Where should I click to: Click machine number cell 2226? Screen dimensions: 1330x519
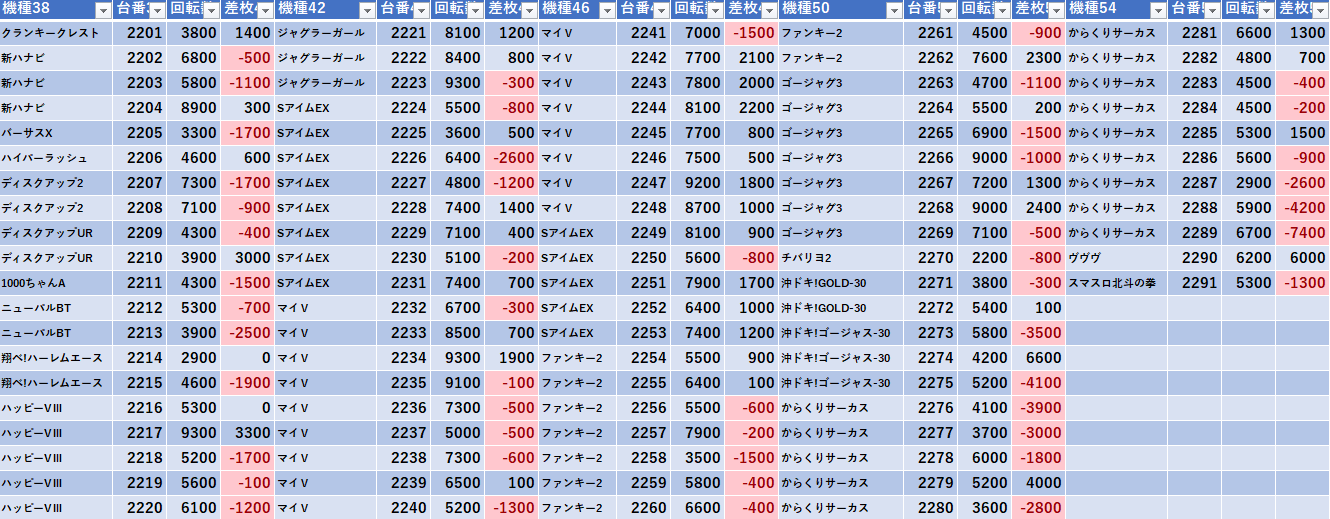click(404, 158)
